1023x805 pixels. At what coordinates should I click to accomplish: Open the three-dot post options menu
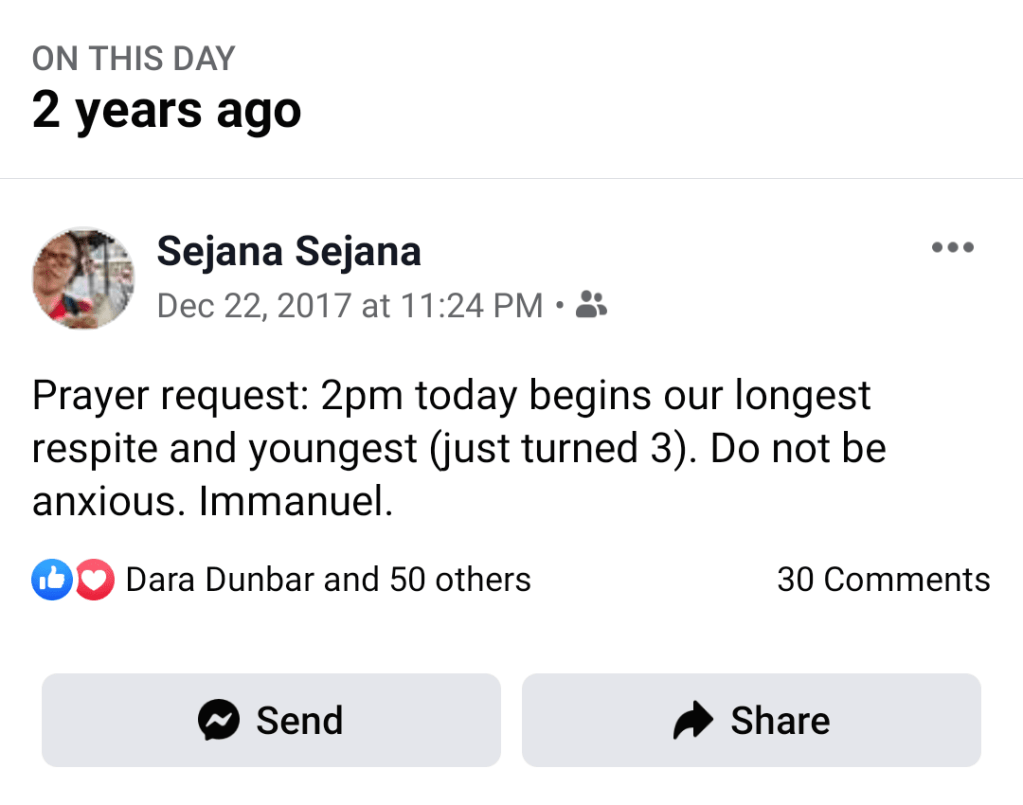951,248
